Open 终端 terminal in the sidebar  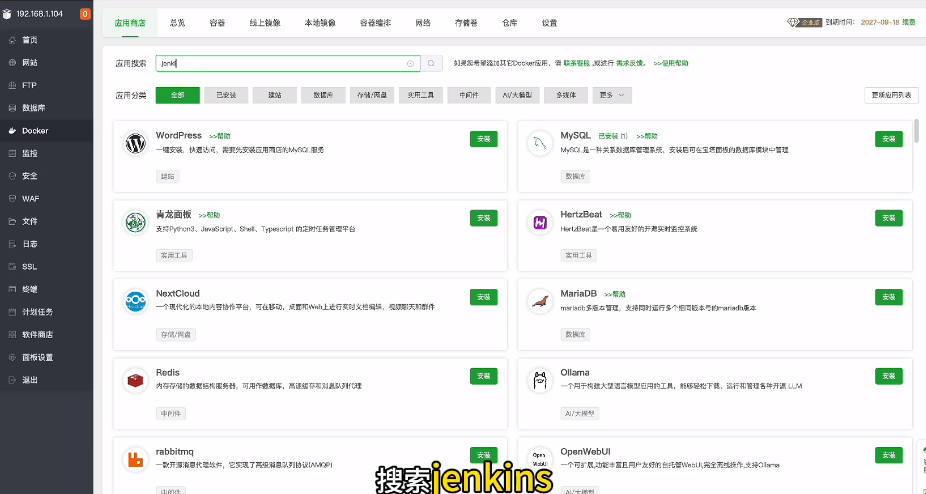[46, 289]
